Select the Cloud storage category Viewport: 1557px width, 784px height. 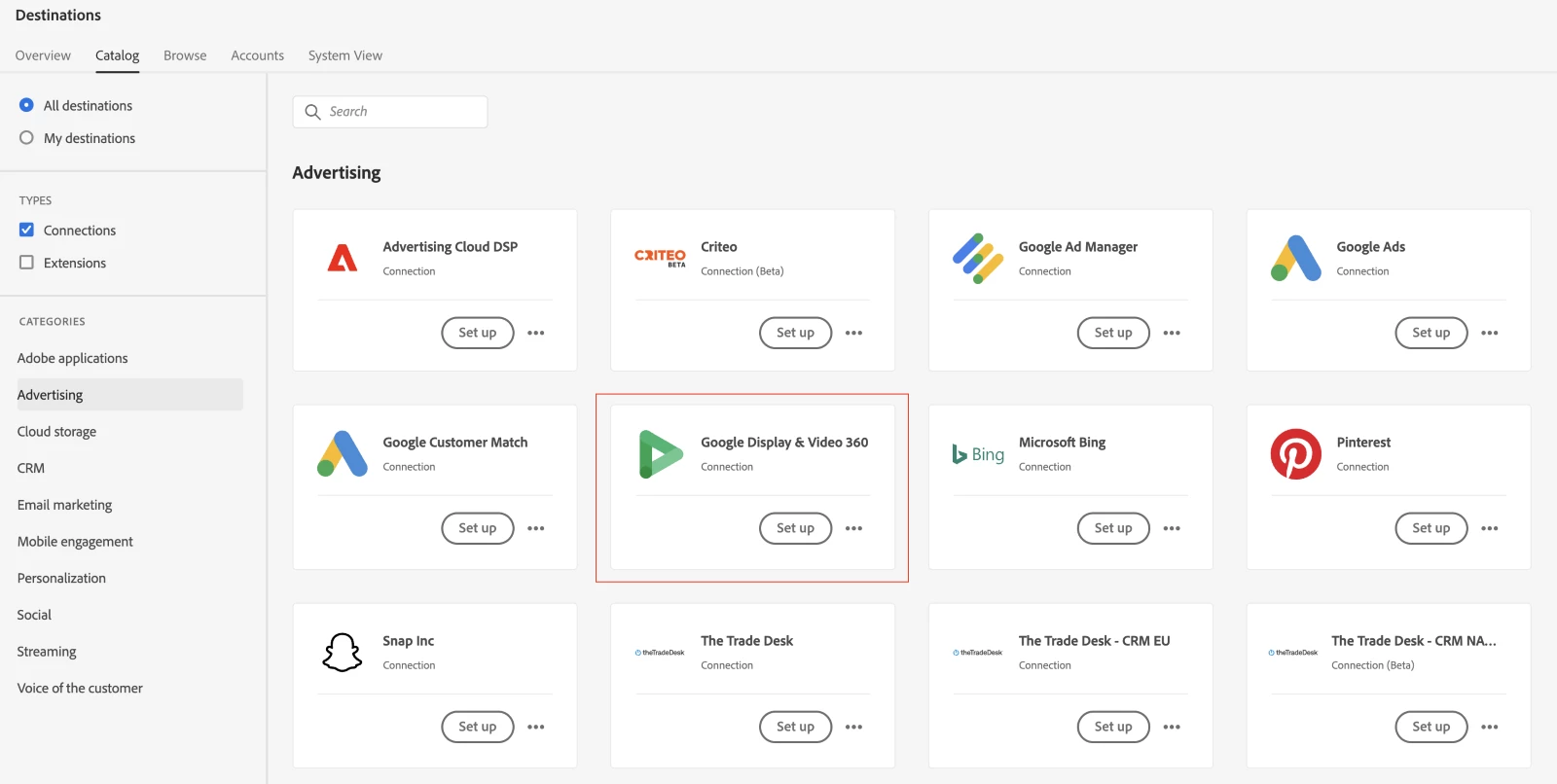(x=56, y=432)
